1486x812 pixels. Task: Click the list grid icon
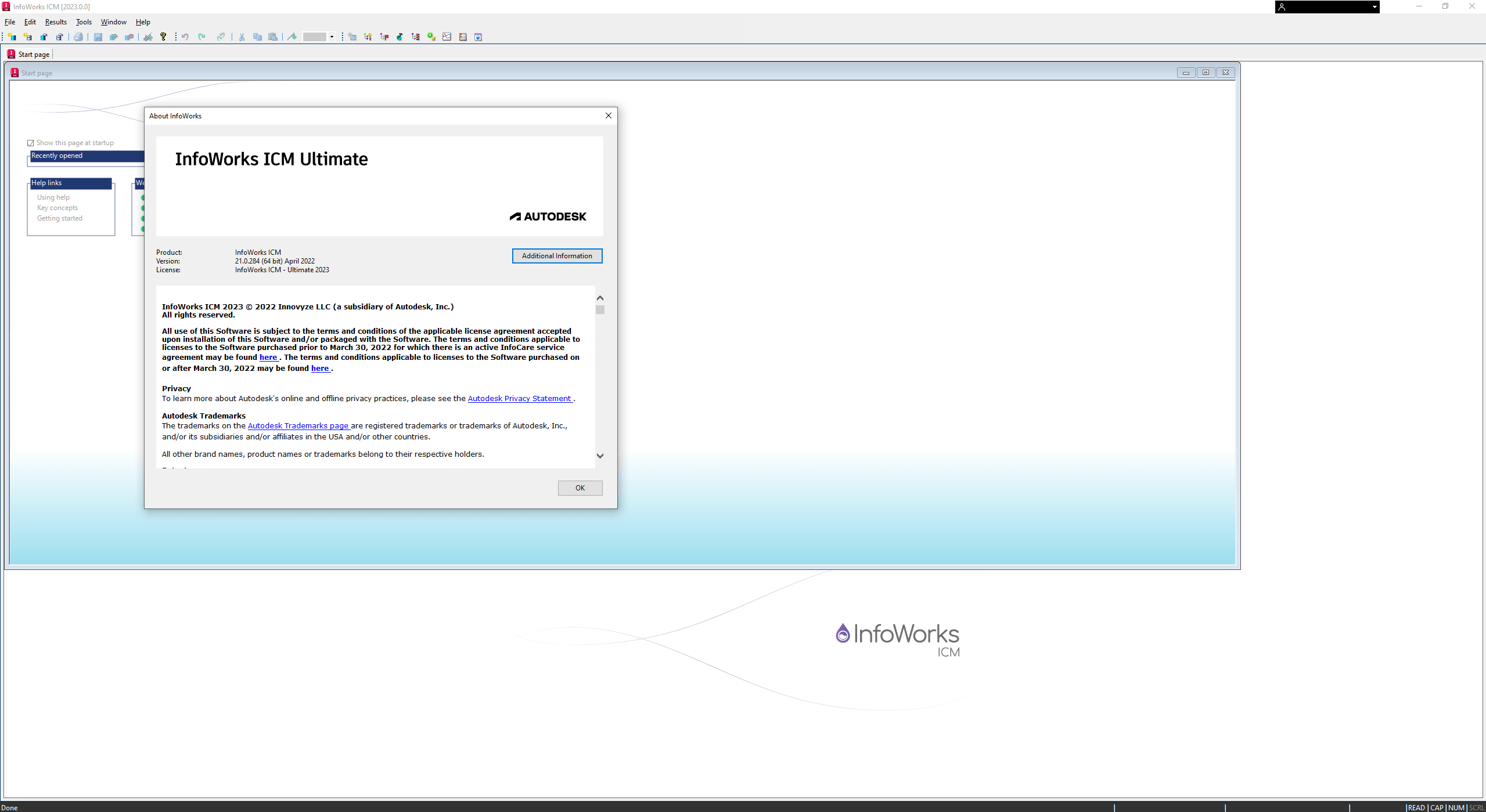click(463, 37)
